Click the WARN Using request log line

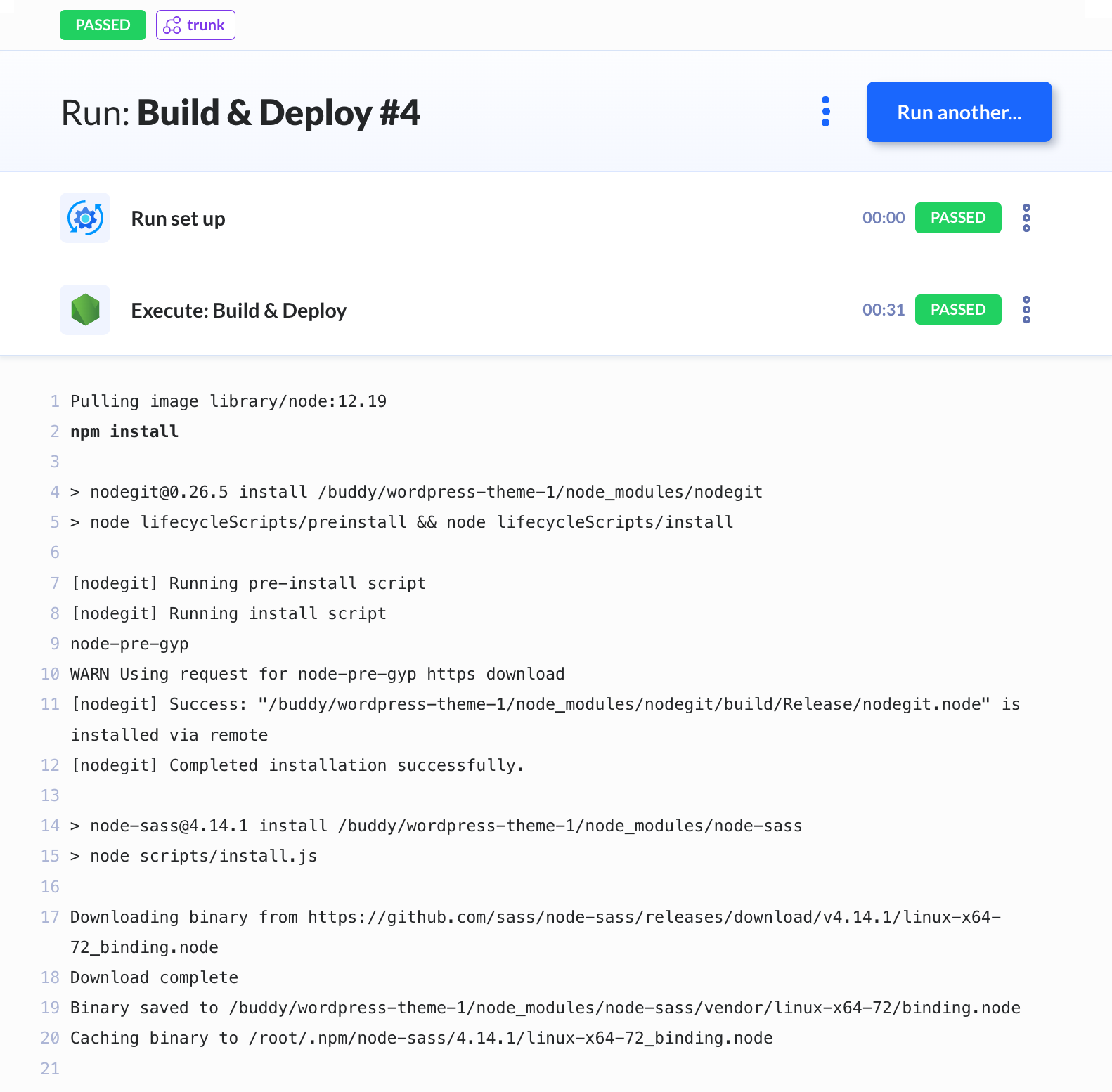317,674
